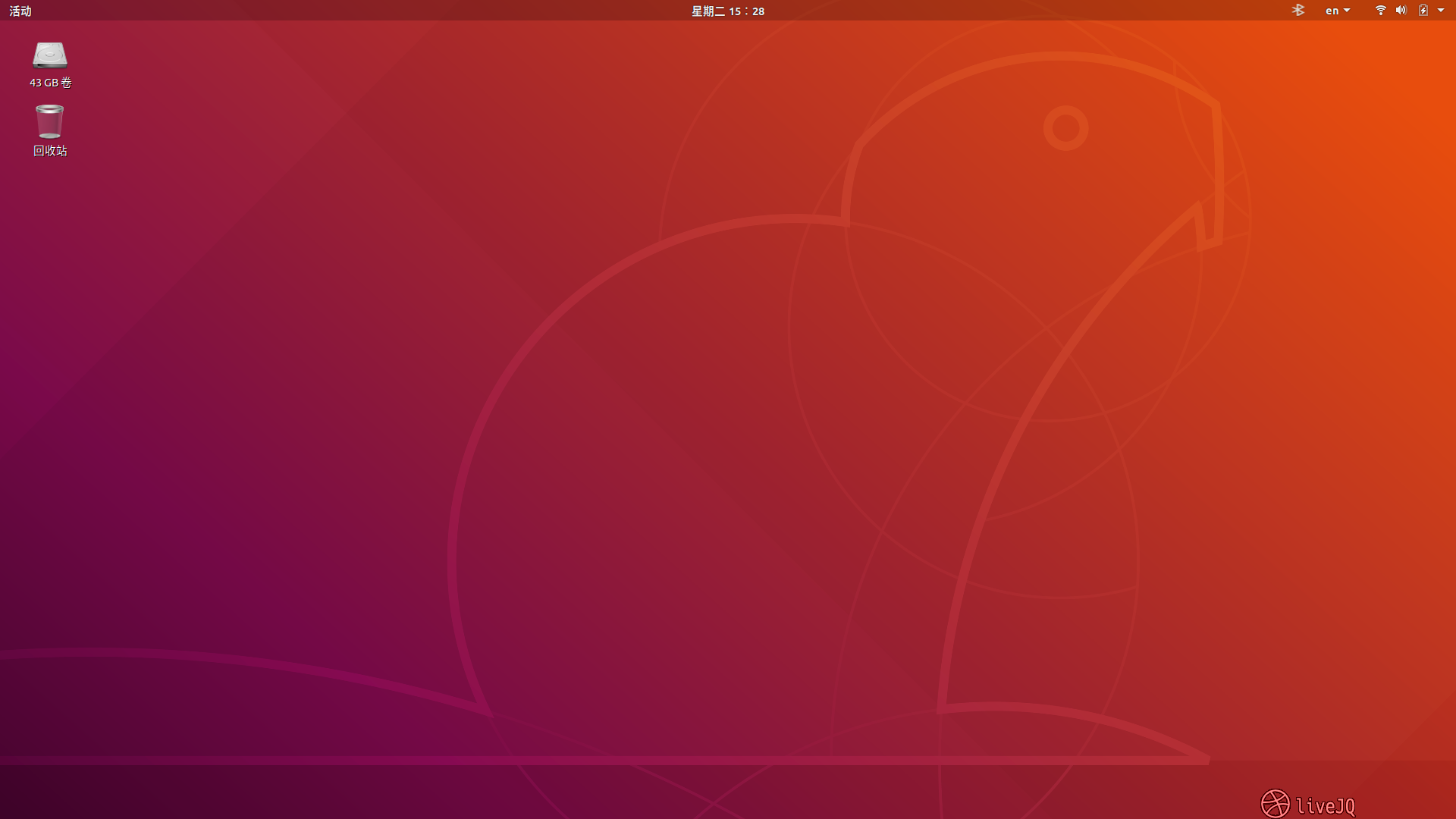Open the Wi-Fi network indicator
This screenshot has height=819, width=1456.
(1380, 10)
